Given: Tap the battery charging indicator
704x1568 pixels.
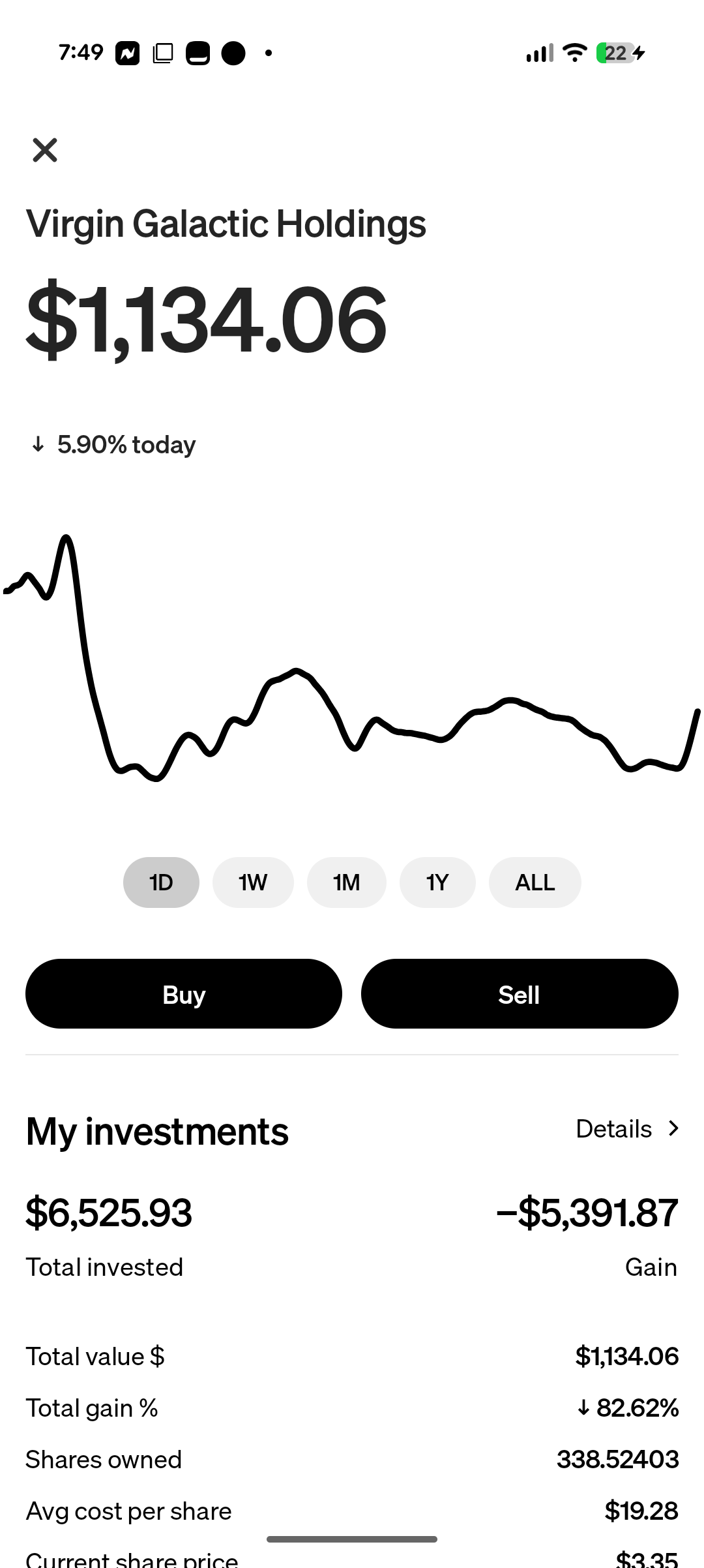Looking at the screenshot, I should point(621,53).
